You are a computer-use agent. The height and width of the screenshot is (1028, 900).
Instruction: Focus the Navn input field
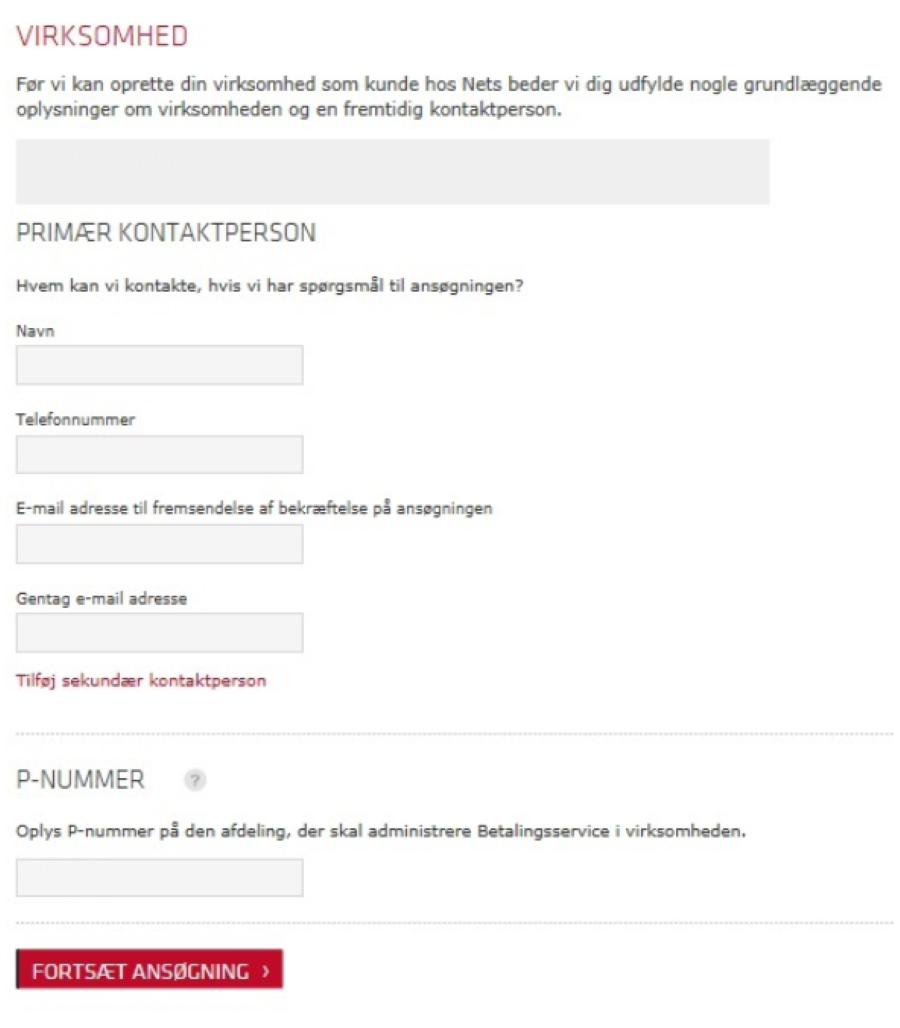160,365
